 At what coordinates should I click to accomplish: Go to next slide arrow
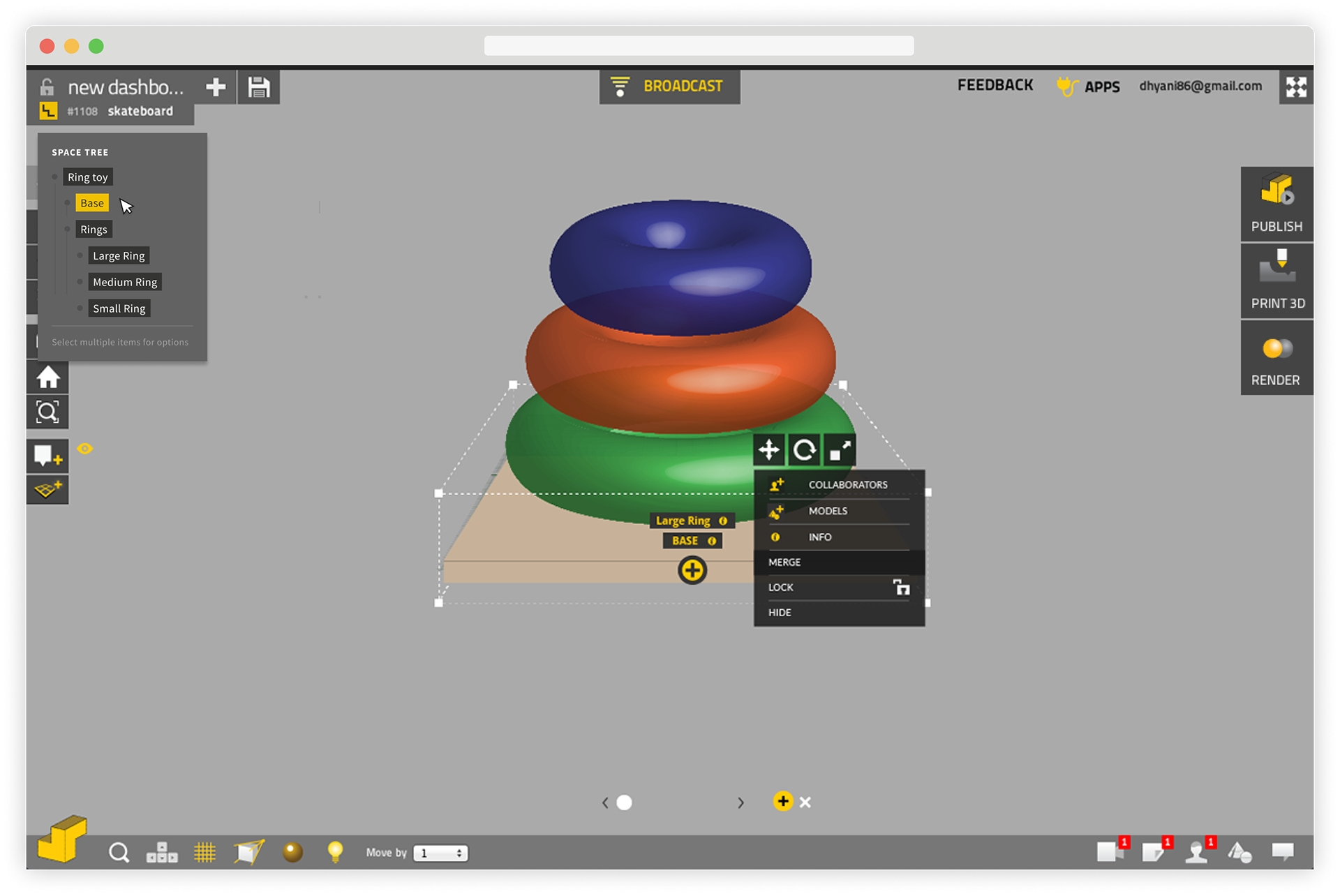[x=740, y=803]
